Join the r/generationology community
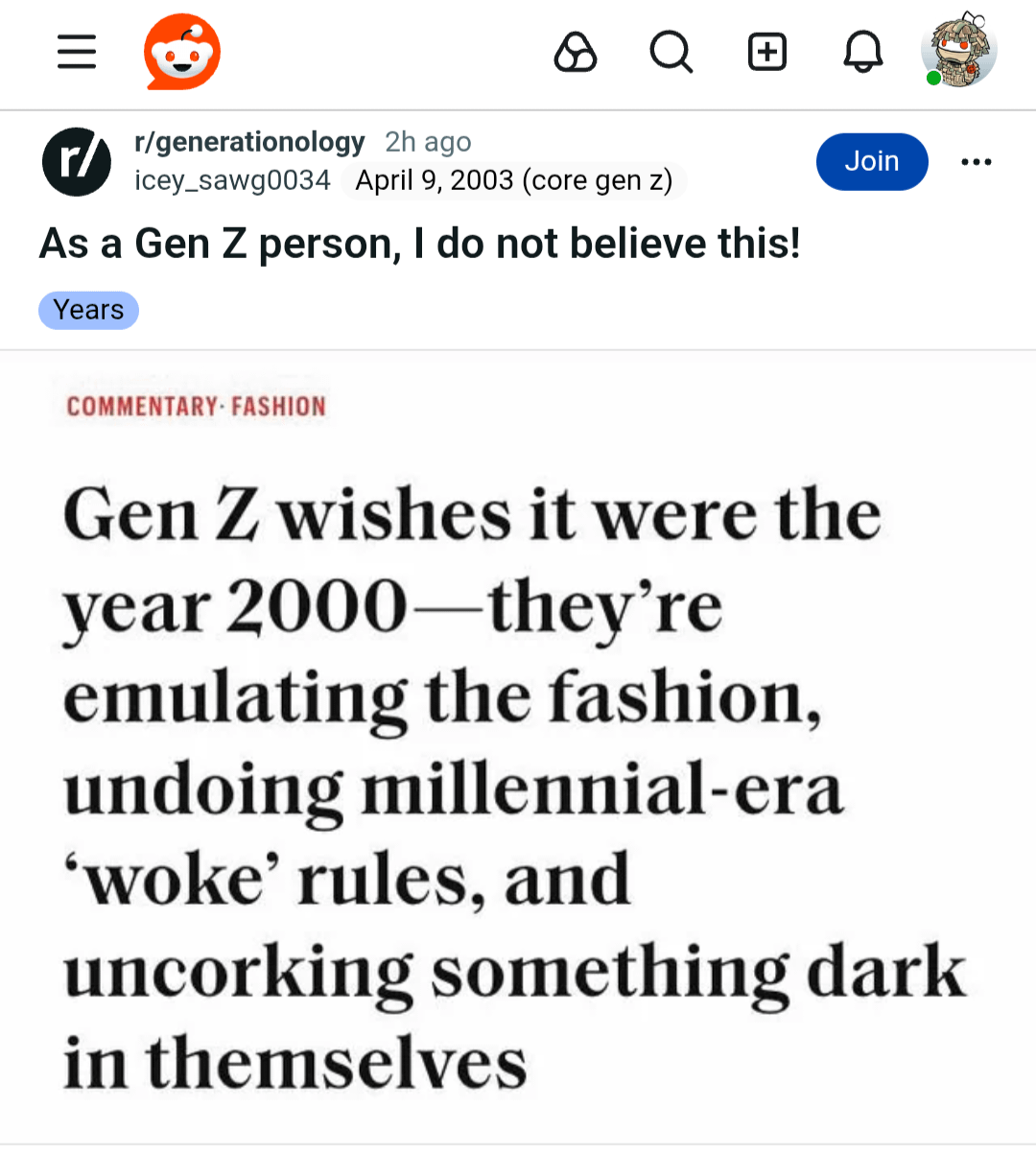The height and width of the screenshot is (1154, 1036). click(x=871, y=161)
